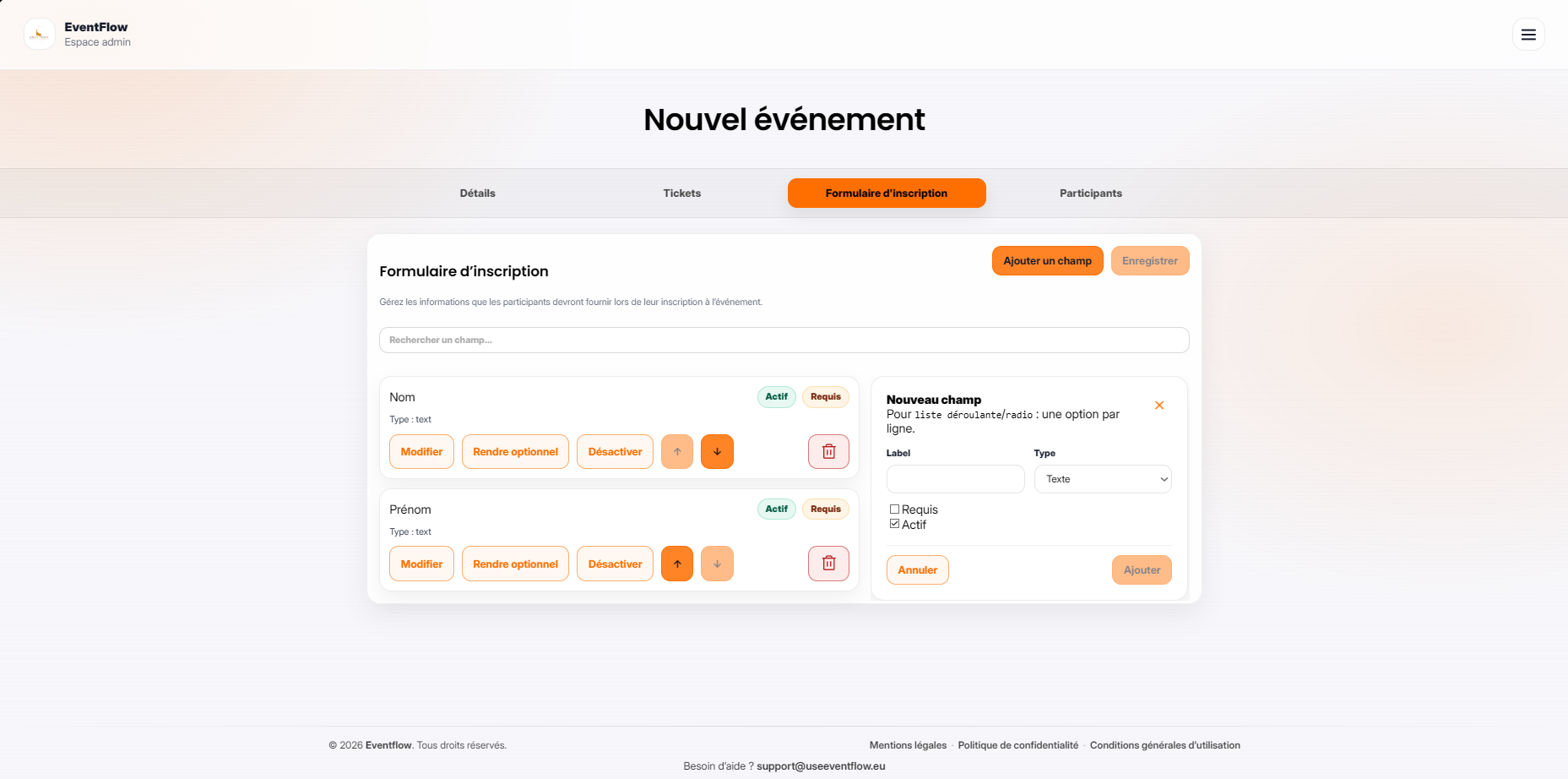Uncheck the Actif checkbox in Nouveau champ

[x=894, y=524]
